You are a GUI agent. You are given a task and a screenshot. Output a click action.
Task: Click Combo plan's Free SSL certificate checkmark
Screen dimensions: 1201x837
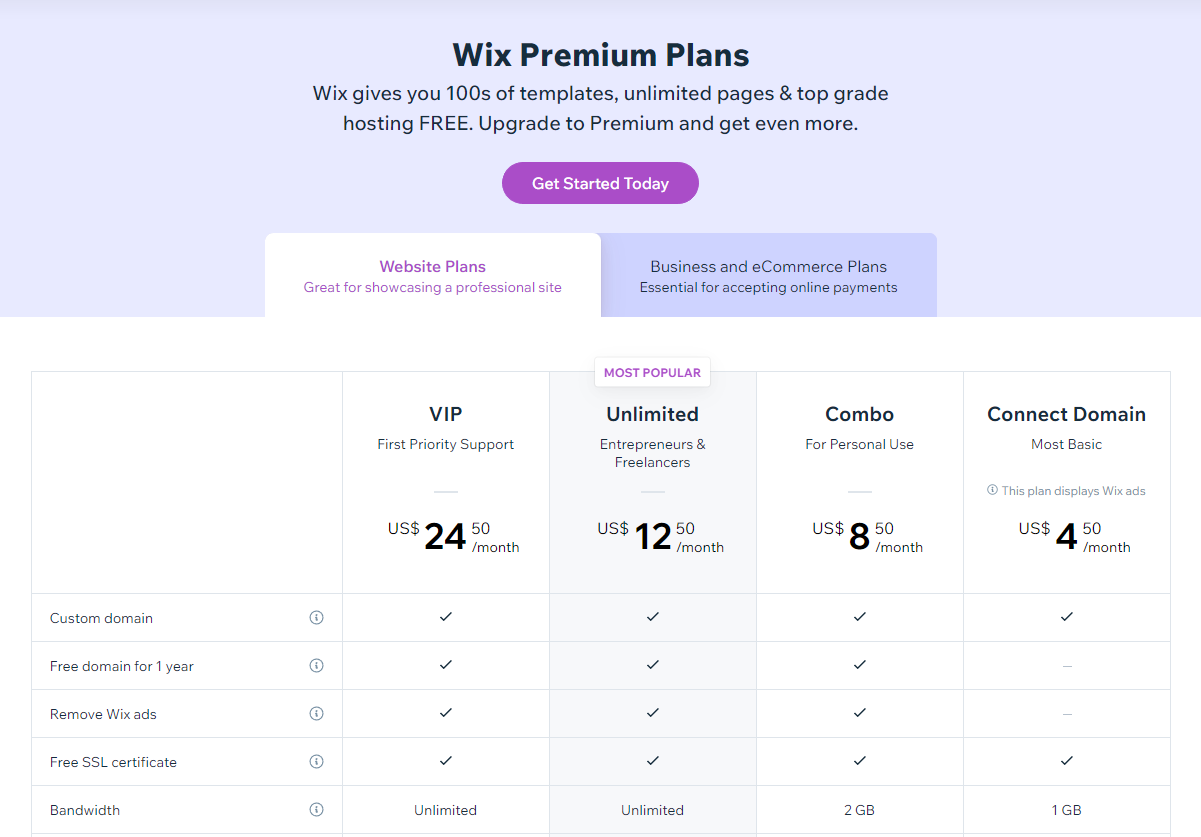click(x=860, y=761)
